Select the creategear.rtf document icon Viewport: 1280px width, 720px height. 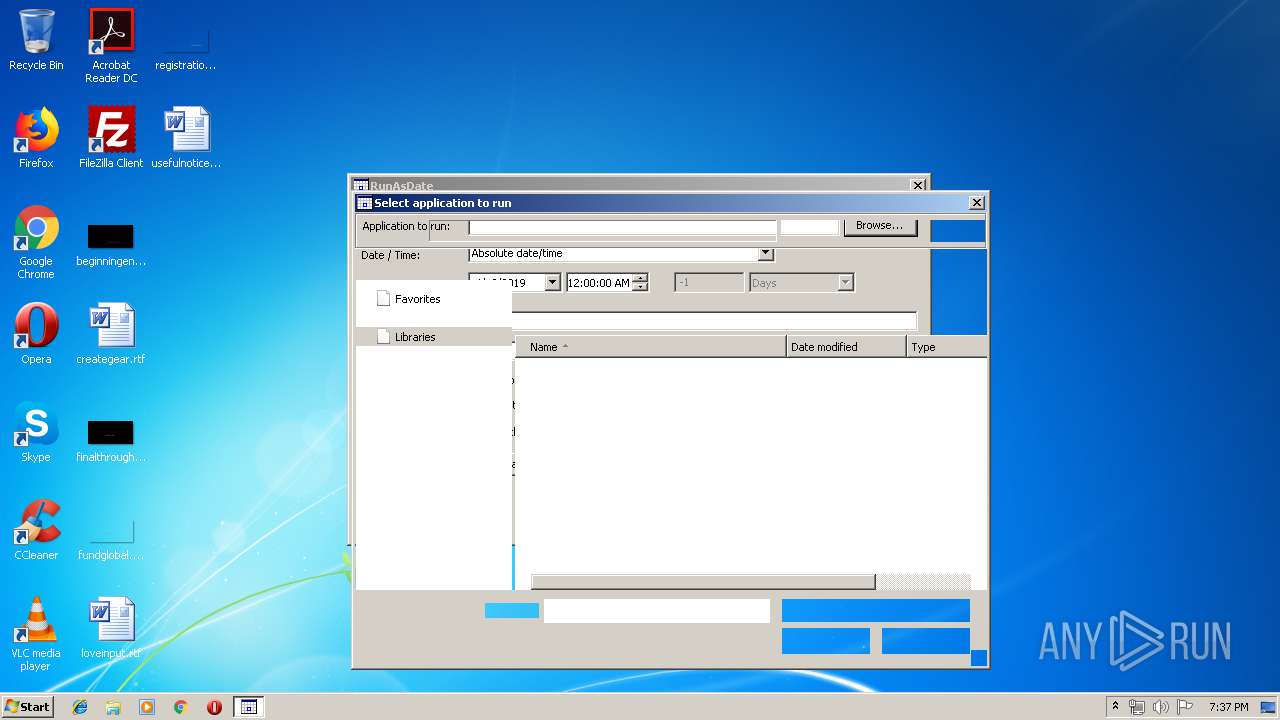111,334
